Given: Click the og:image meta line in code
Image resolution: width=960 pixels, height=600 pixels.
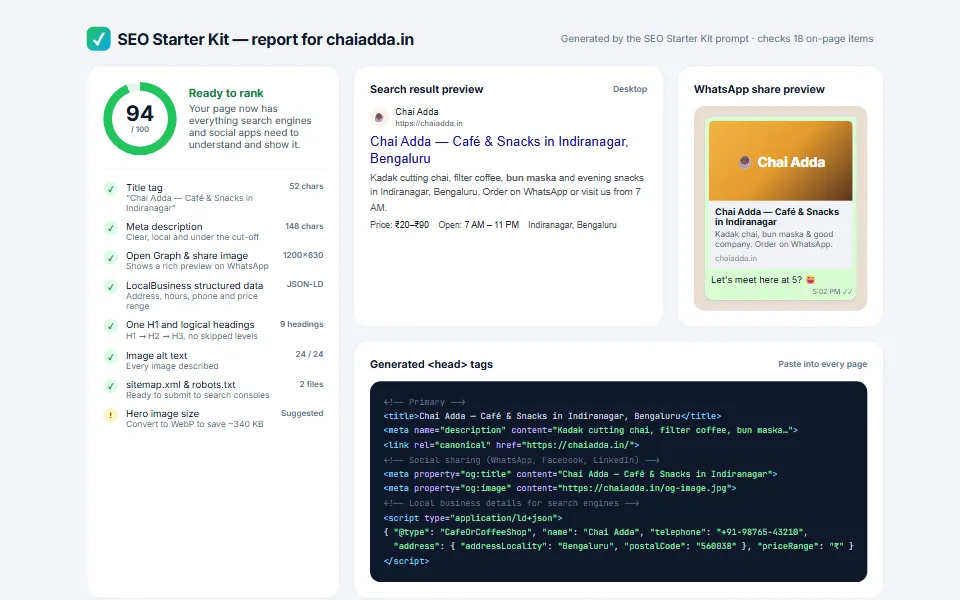Looking at the screenshot, I should (x=560, y=489).
